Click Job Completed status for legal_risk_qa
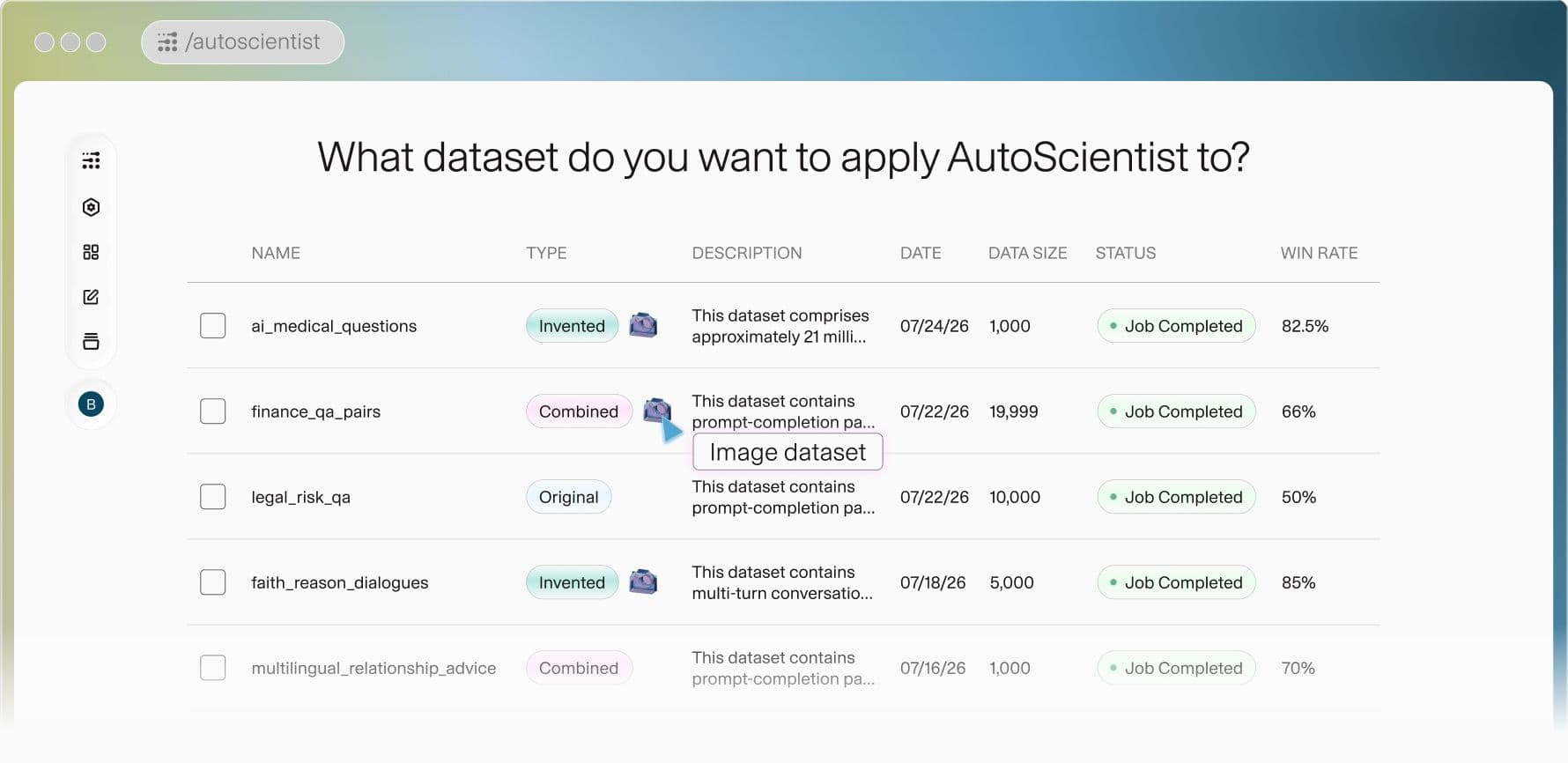 (1176, 497)
